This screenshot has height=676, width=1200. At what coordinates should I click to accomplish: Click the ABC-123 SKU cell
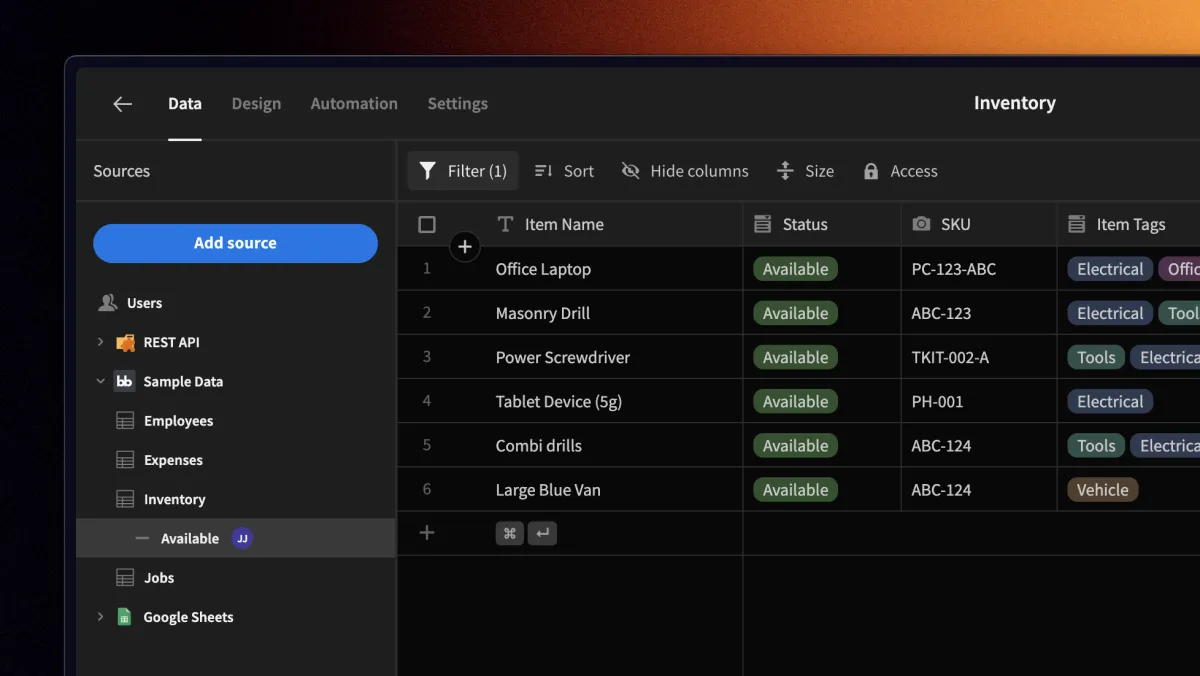click(x=979, y=313)
